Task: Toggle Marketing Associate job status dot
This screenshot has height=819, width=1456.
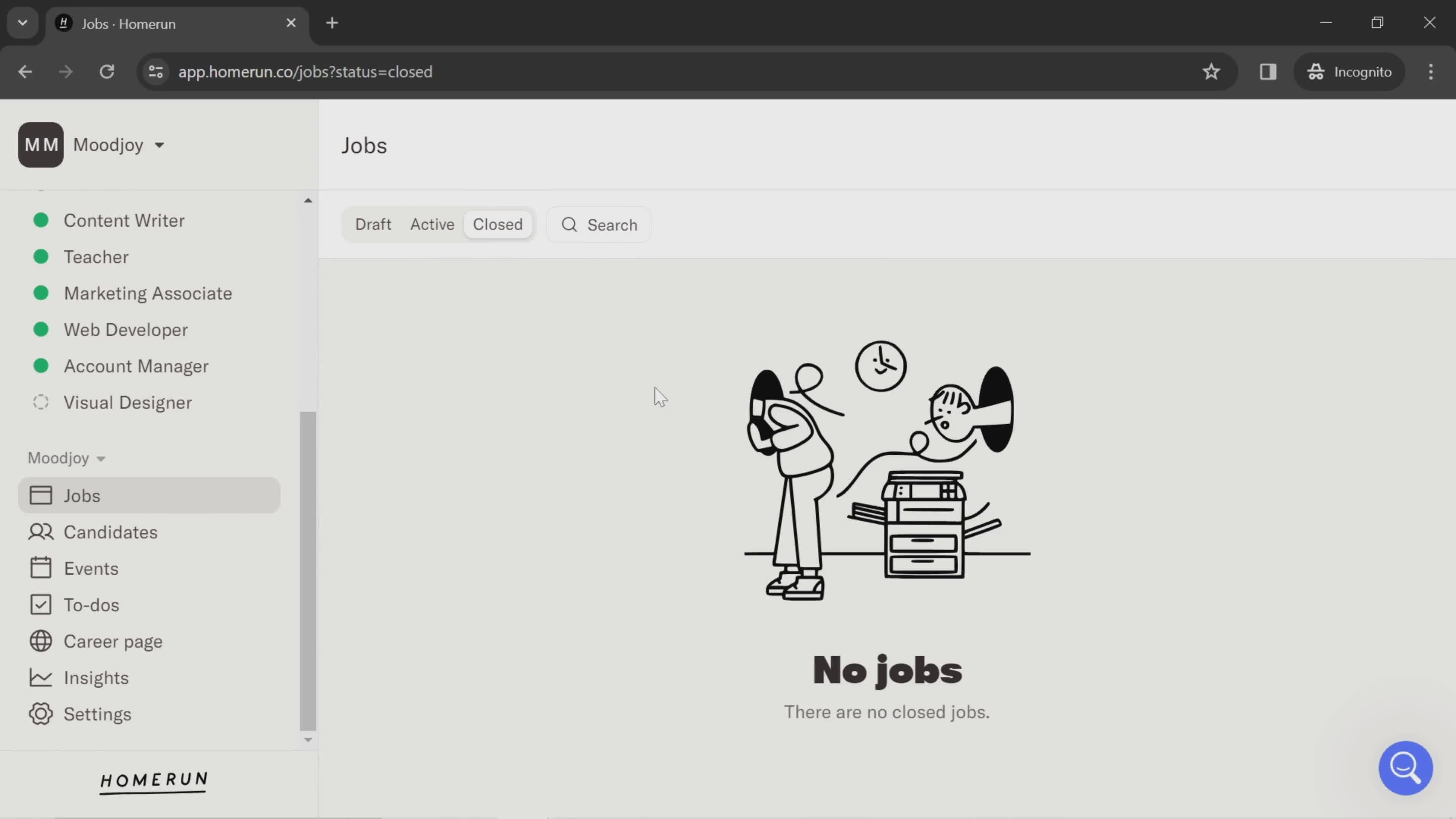Action: pos(40,293)
